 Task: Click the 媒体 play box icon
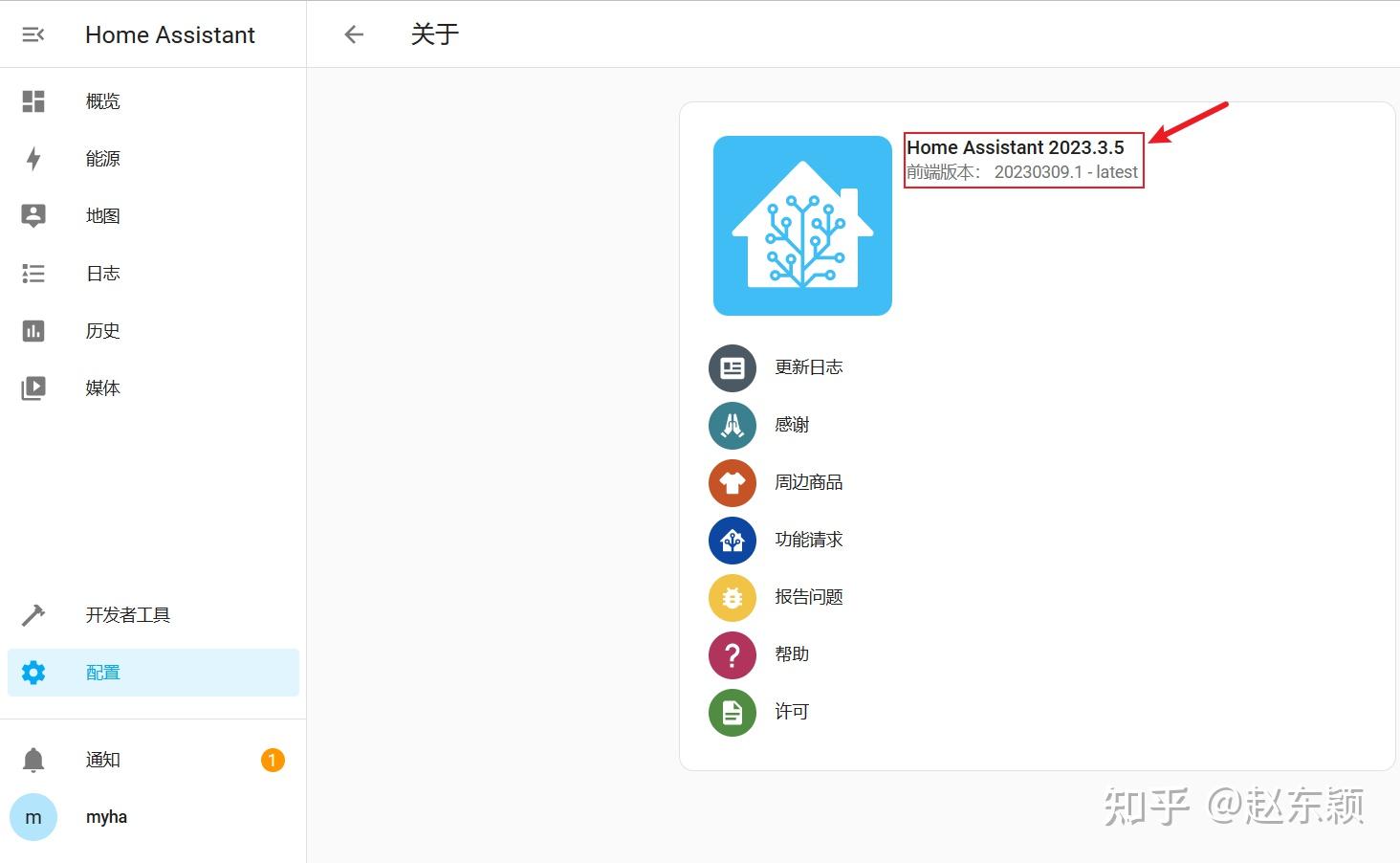coord(33,388)
